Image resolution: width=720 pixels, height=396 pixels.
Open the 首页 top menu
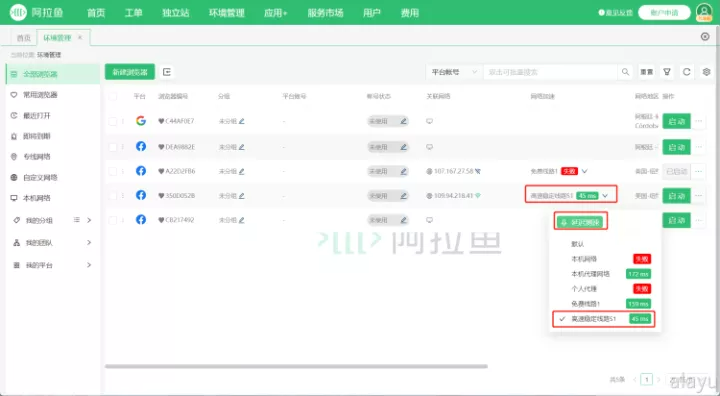coord(96,13)
